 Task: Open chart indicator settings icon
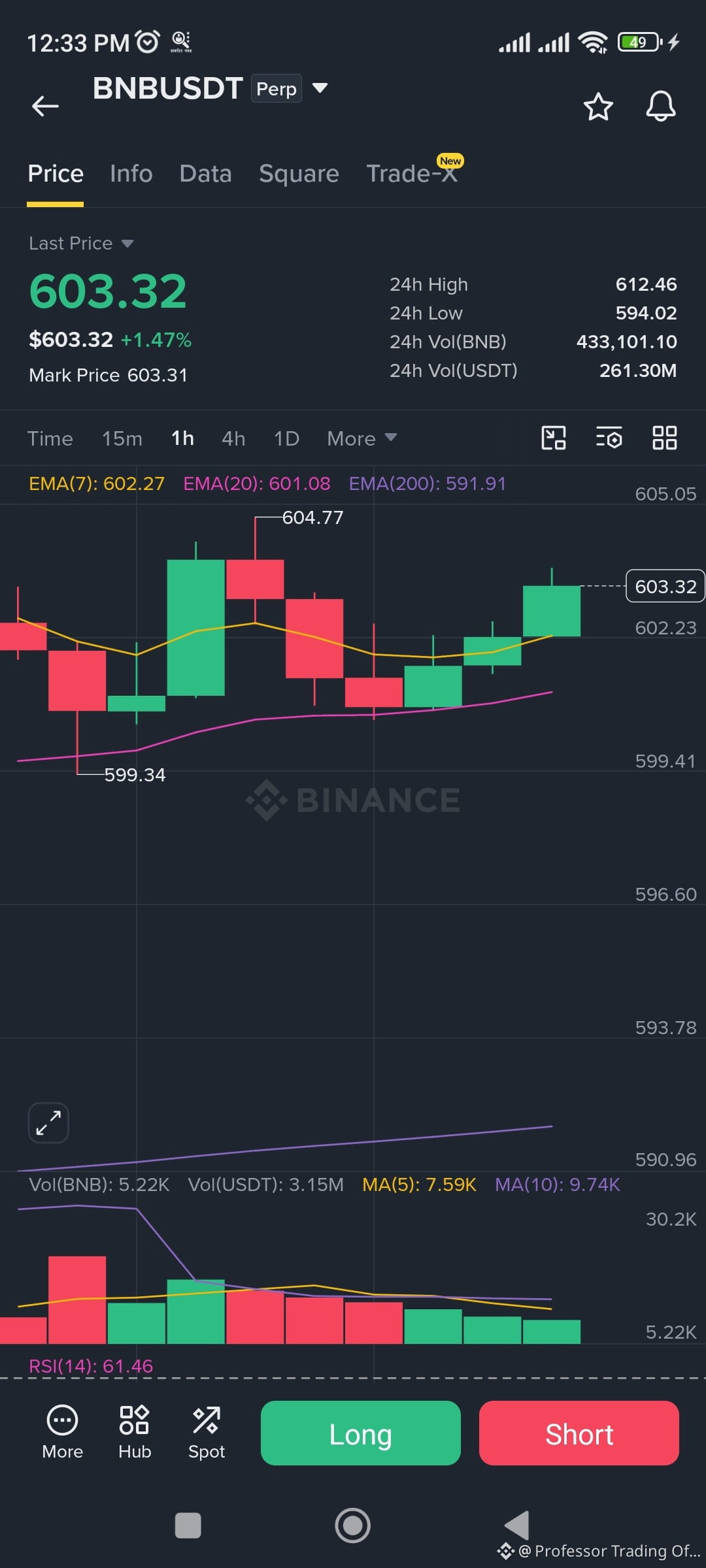609,438
